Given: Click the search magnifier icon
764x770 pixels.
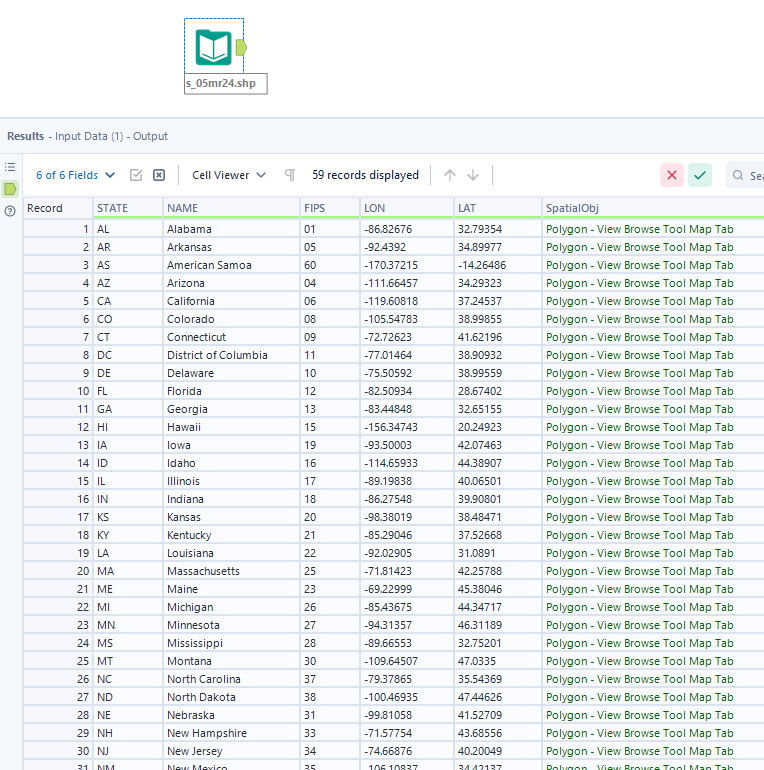Looking at the screenshot, I should point(737,176).
